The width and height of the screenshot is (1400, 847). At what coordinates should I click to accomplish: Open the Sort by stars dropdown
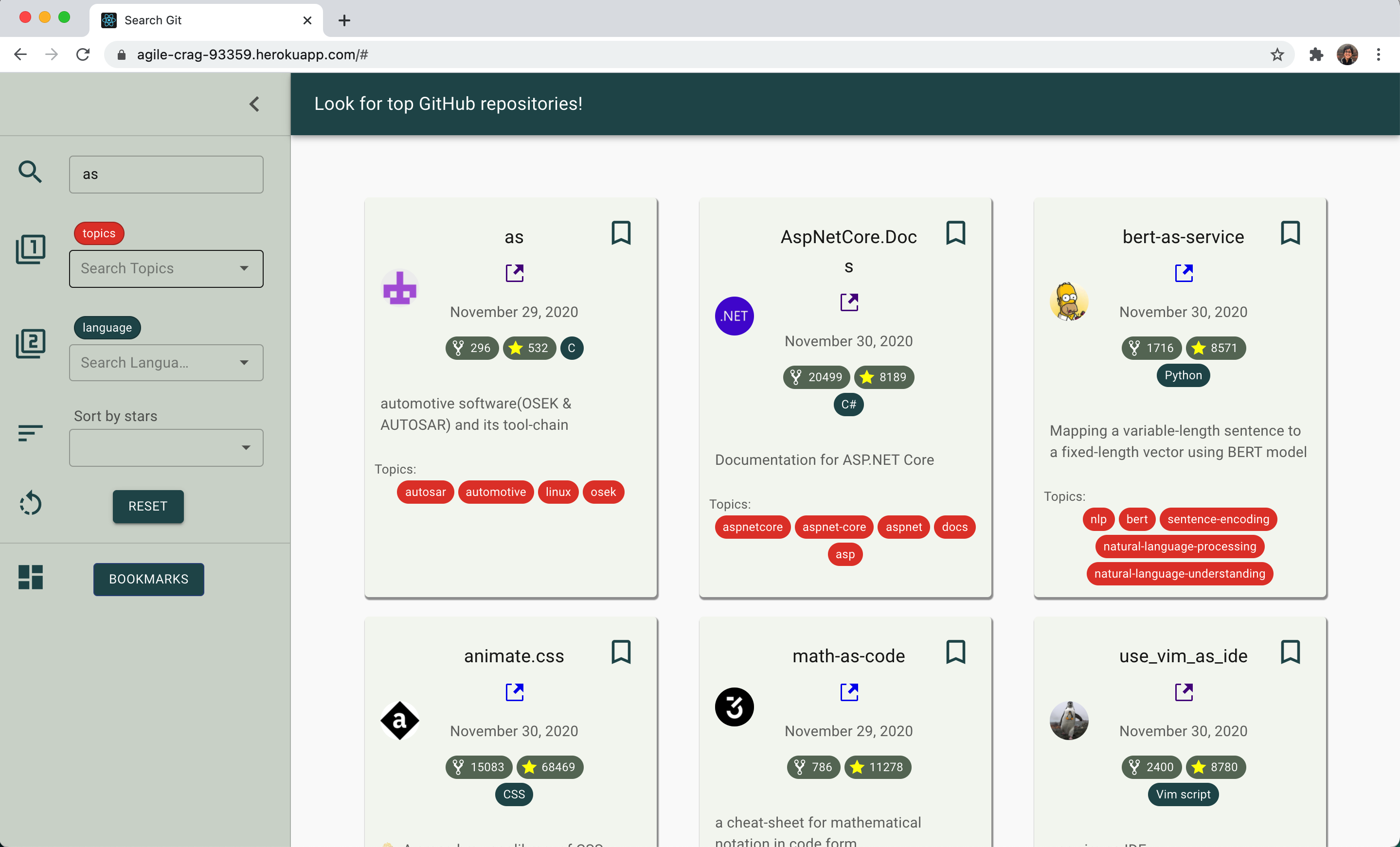click(x=166, y=448)
